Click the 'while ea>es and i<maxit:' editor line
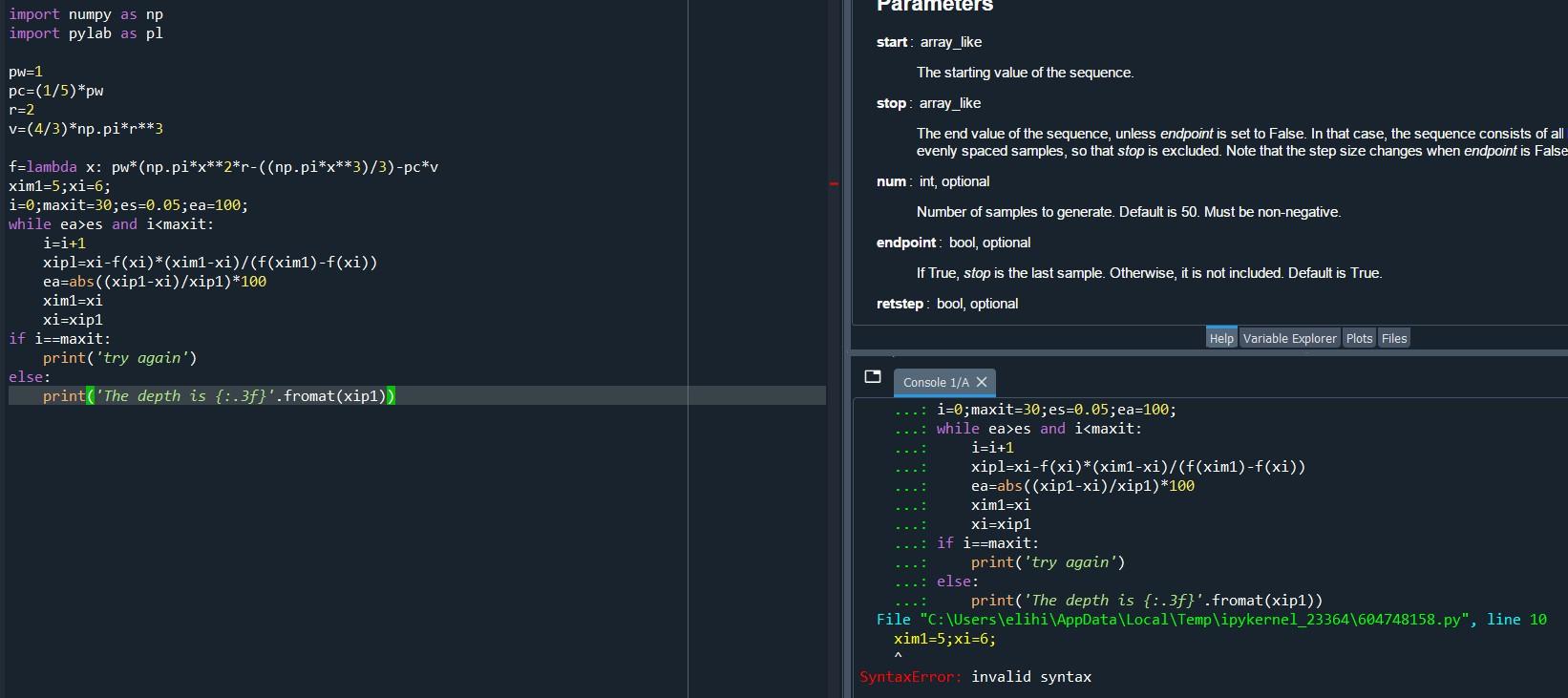Viewport: 1568px width, 698px height. pyautogui.click(x=112, y=224)
